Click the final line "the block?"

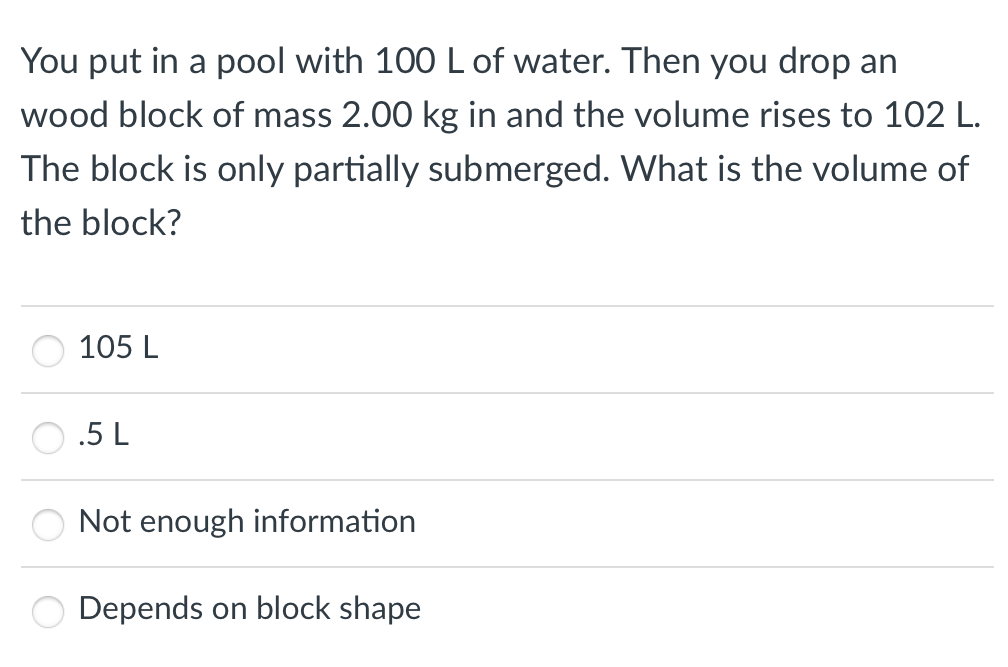[101, 223]
